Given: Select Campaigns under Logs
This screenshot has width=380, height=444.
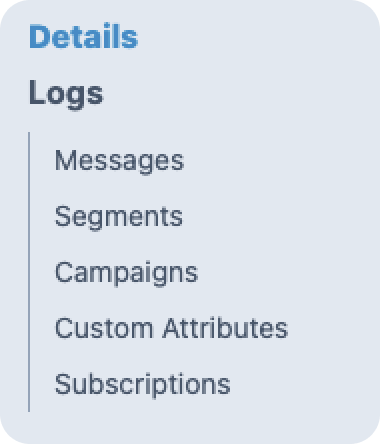Looking at the screenshot, I should coord(126,273).
